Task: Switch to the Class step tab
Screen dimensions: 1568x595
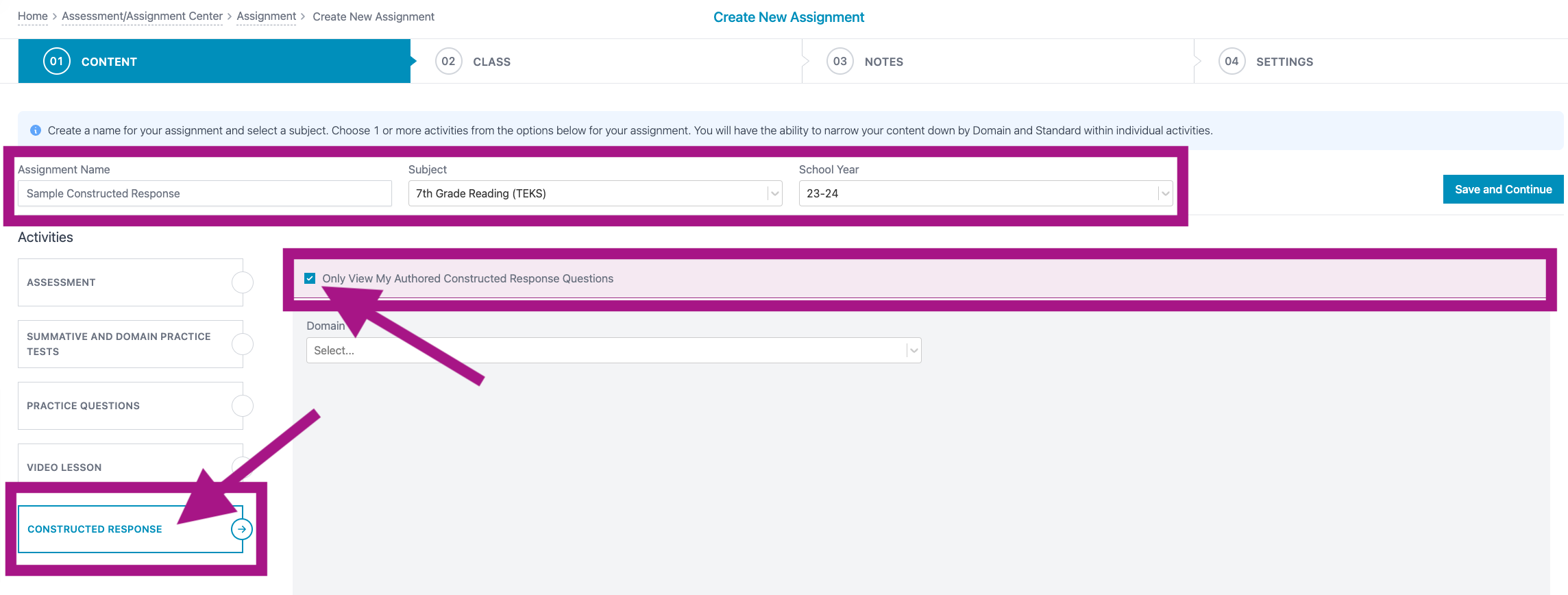Action: [607, 61]
